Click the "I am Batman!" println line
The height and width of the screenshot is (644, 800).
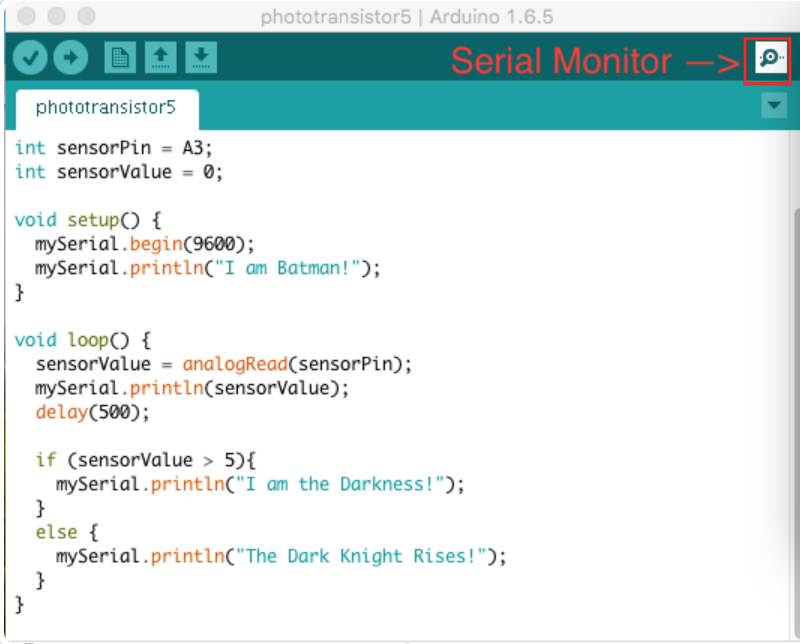click(208, 268)
